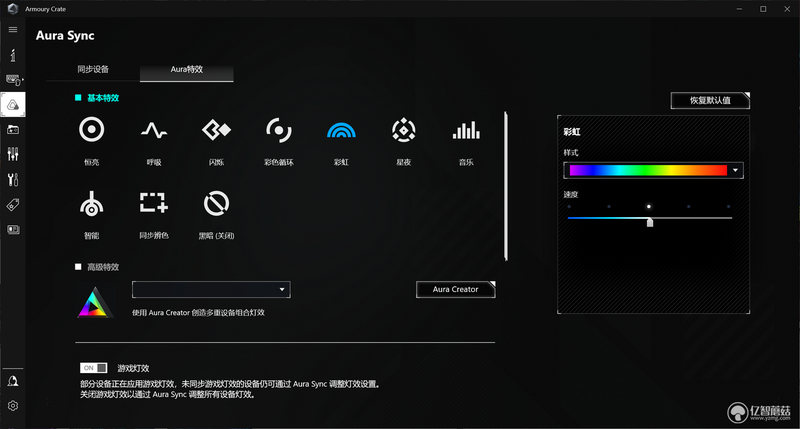Screen dimensions: 800x429
Task: Click the 恢复默认值 button
Action: (710, 100)
